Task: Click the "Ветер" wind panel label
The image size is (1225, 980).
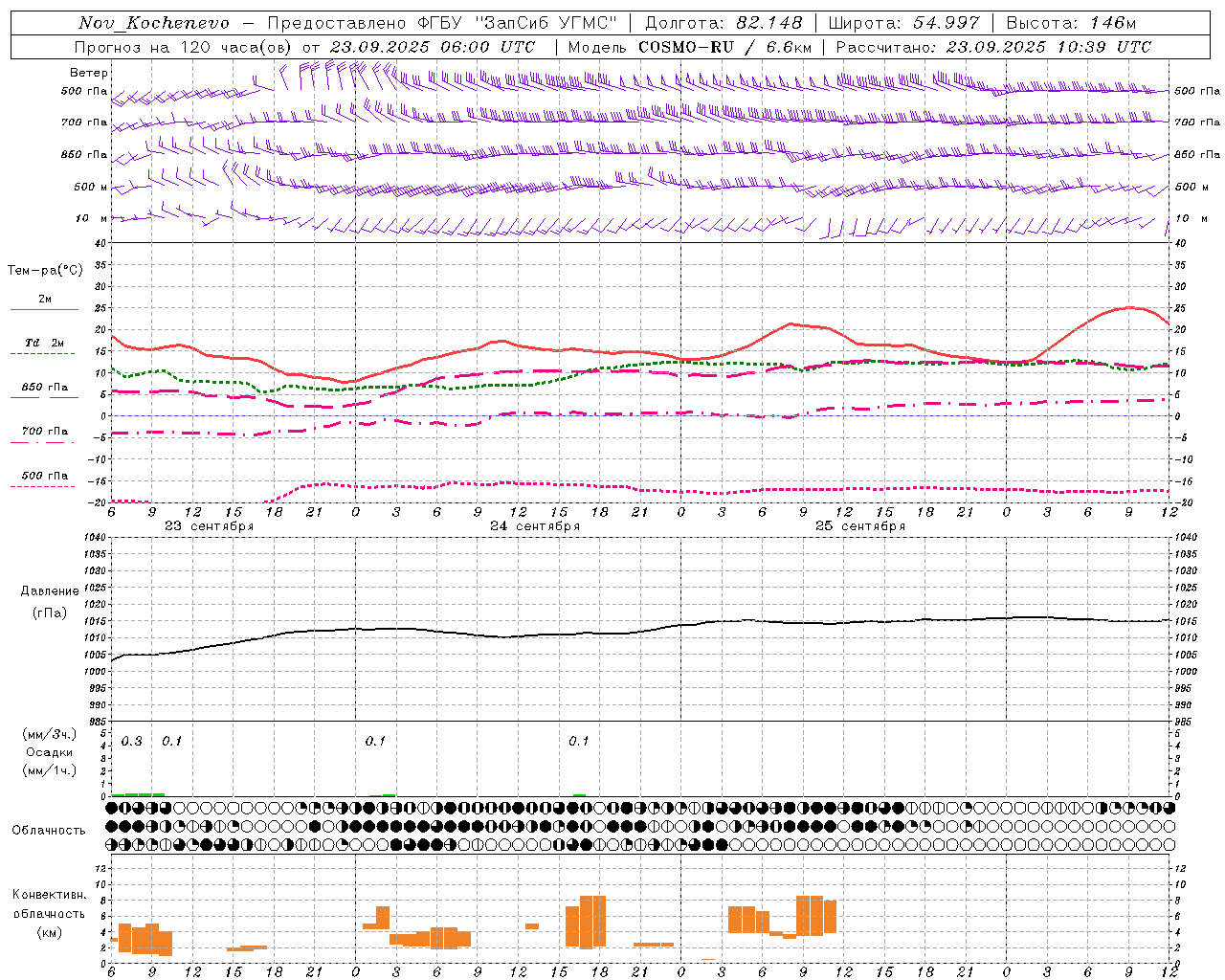Action: pyautogui.click(x=88, y=73)
